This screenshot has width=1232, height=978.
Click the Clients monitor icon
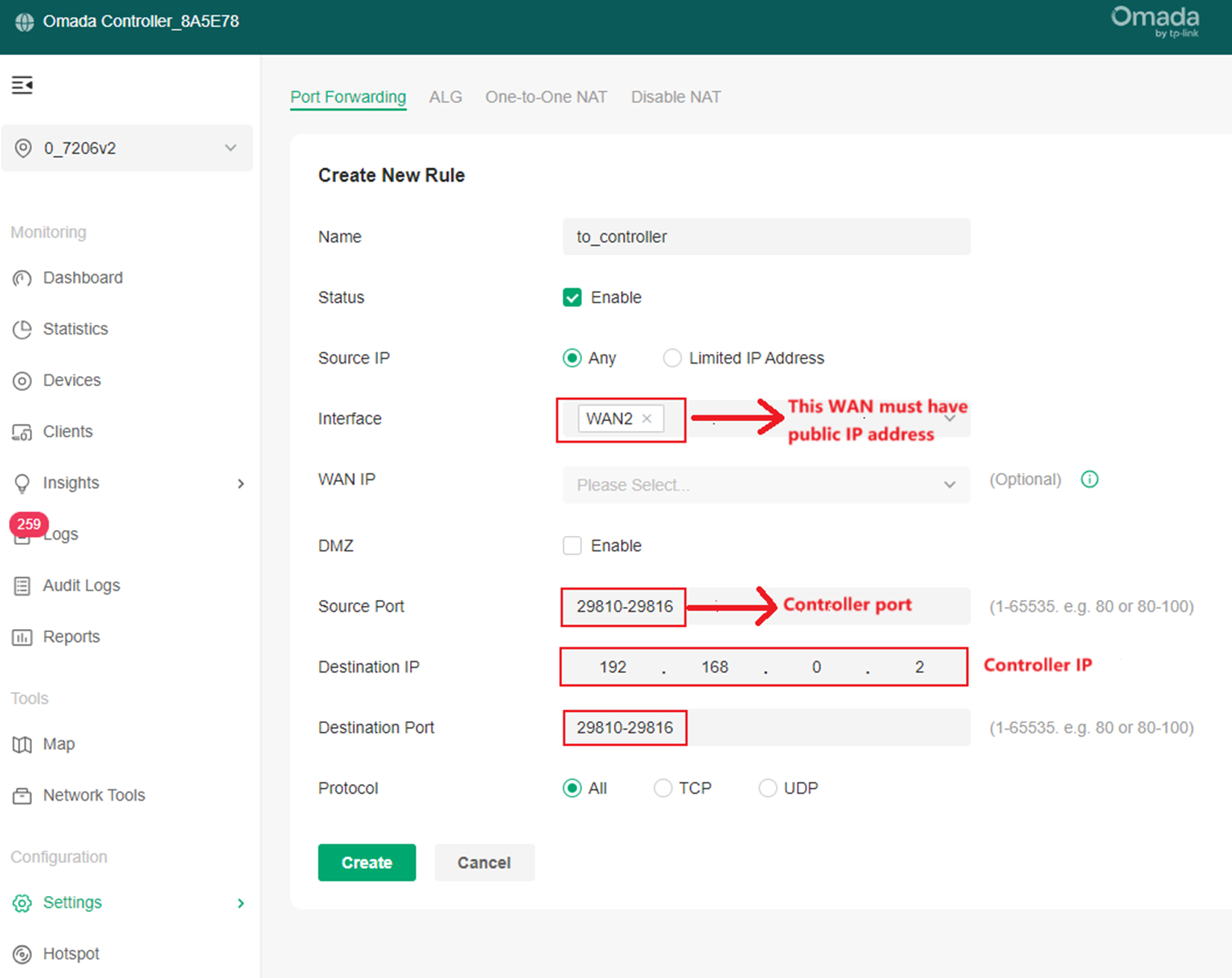pyautogui.click(x=22, y=432)
